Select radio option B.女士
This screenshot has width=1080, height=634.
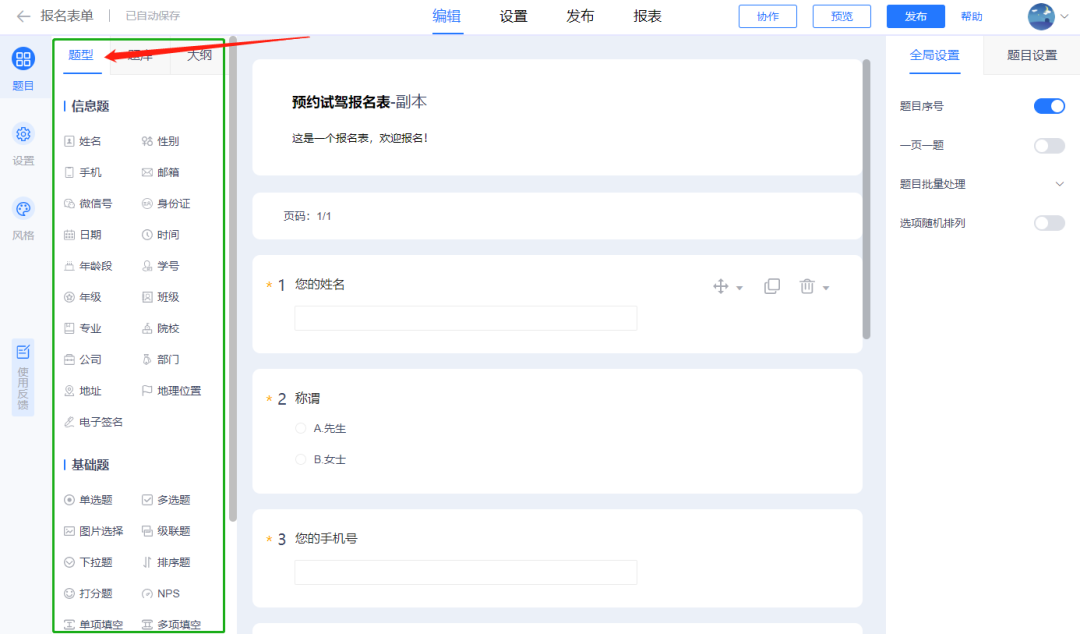300,459
